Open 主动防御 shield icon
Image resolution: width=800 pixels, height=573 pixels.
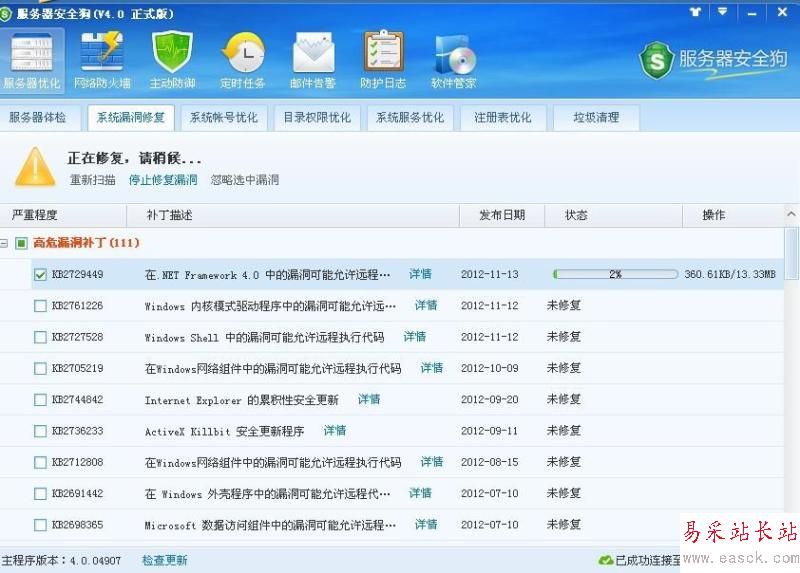click(172, 60)
